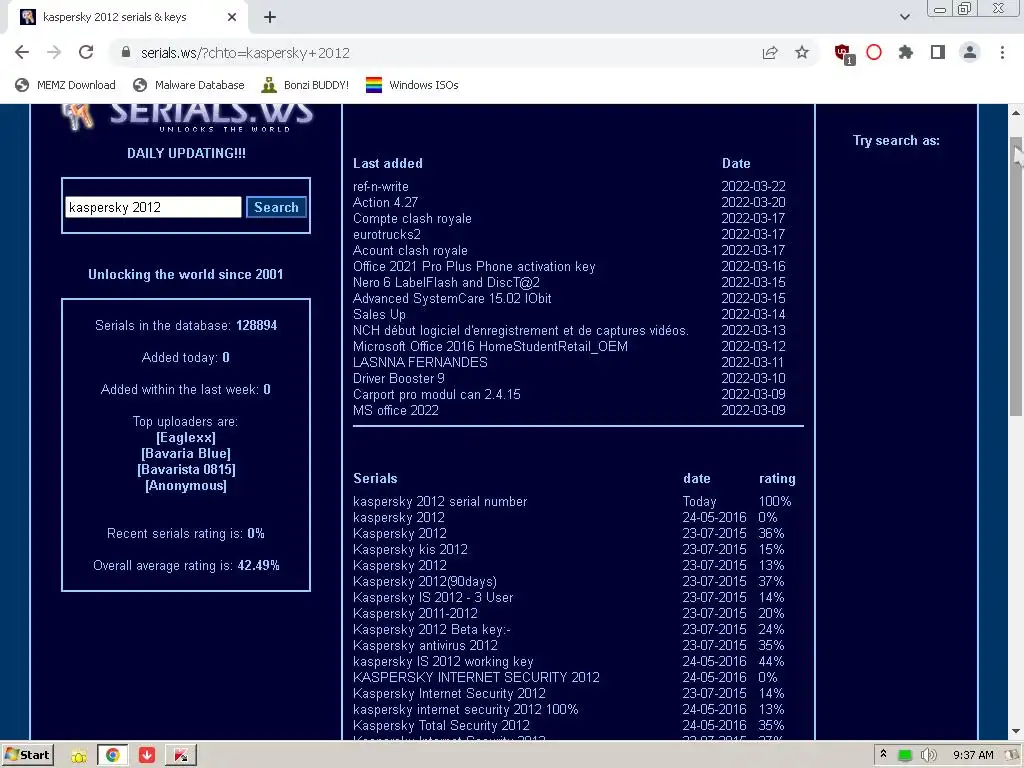Open the volume speaker tray icon
Image resolution: width=1024 pixels, height=768 pixels.
click(x=928, y=756)
